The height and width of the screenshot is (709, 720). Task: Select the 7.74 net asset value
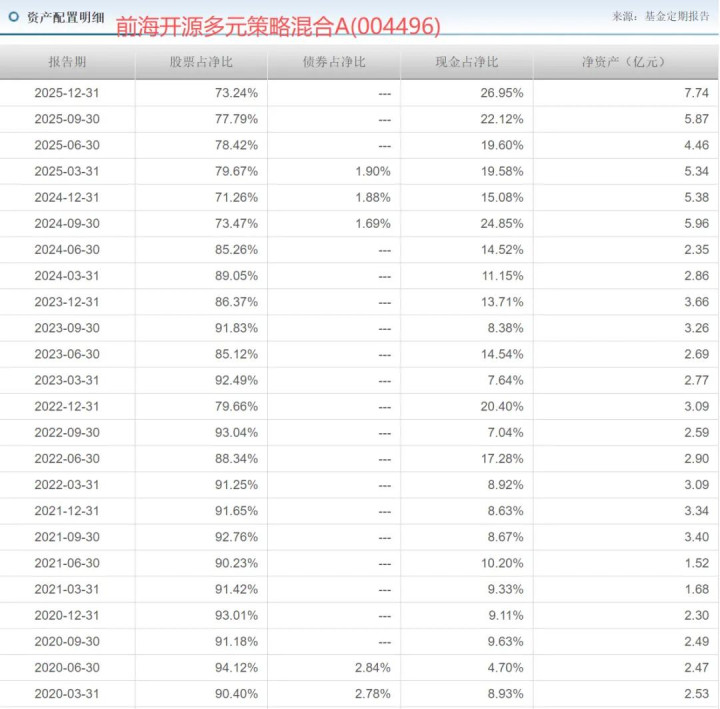697,93
